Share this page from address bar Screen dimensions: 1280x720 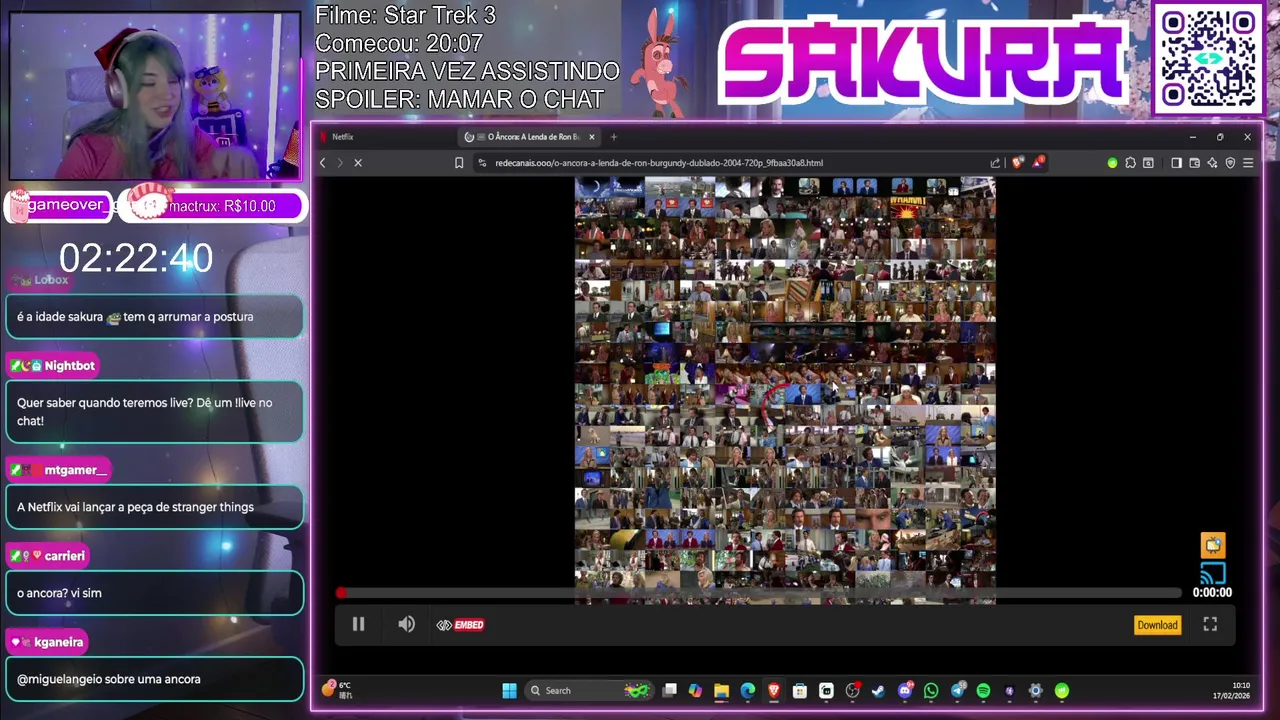coord(995,163)
